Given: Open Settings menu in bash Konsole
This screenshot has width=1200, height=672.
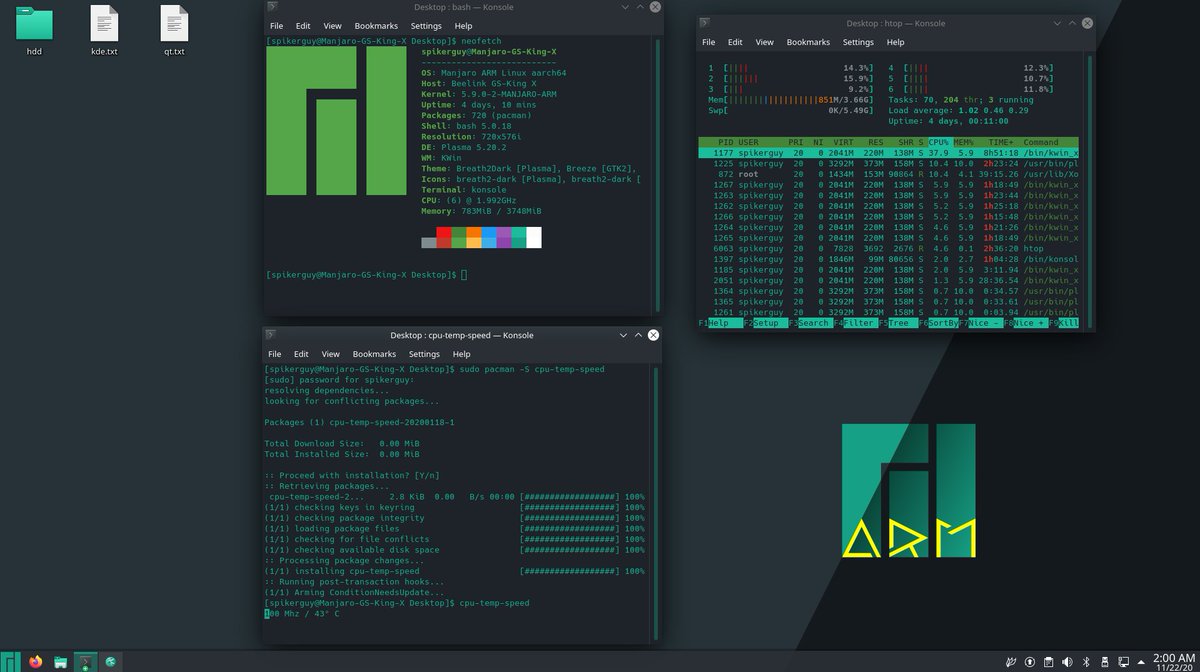Looking at the screenshot, I should 425,25.
